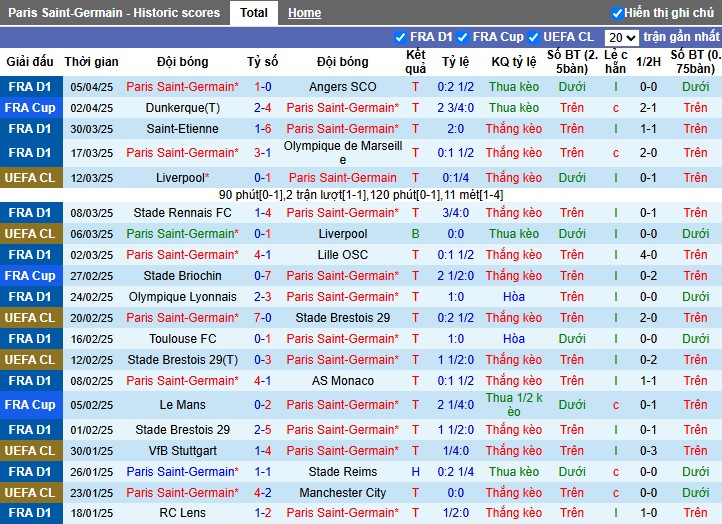The image size is (722, 524).
Task: Open Le Mans team link
Action: click(x=182, y=405)
